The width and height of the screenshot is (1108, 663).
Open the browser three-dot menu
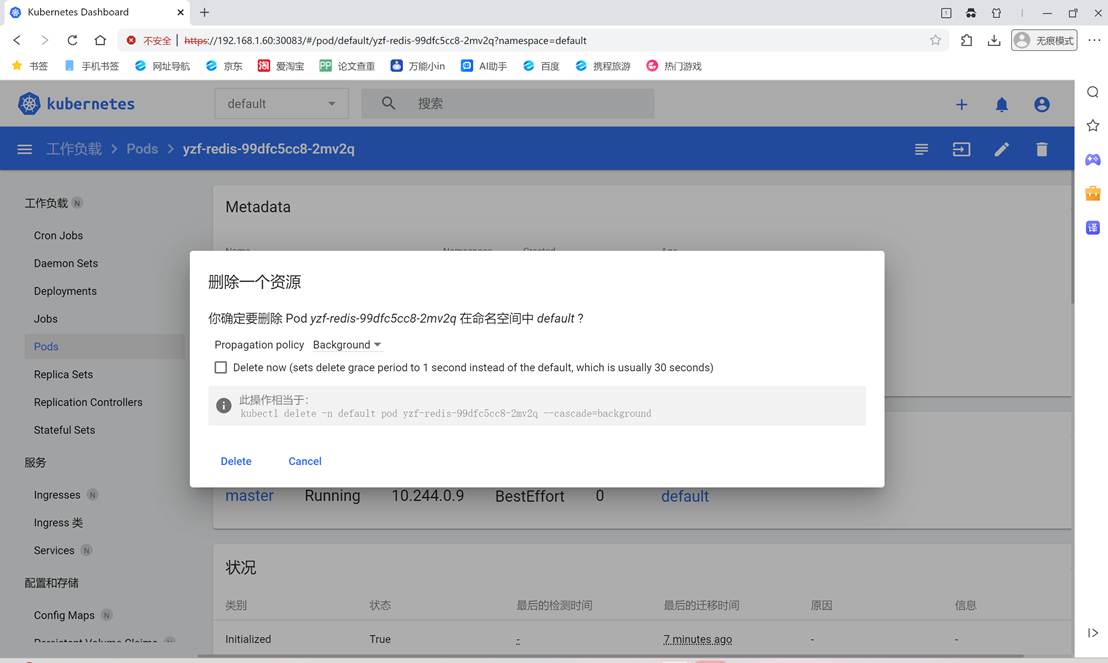[1094, 40]
